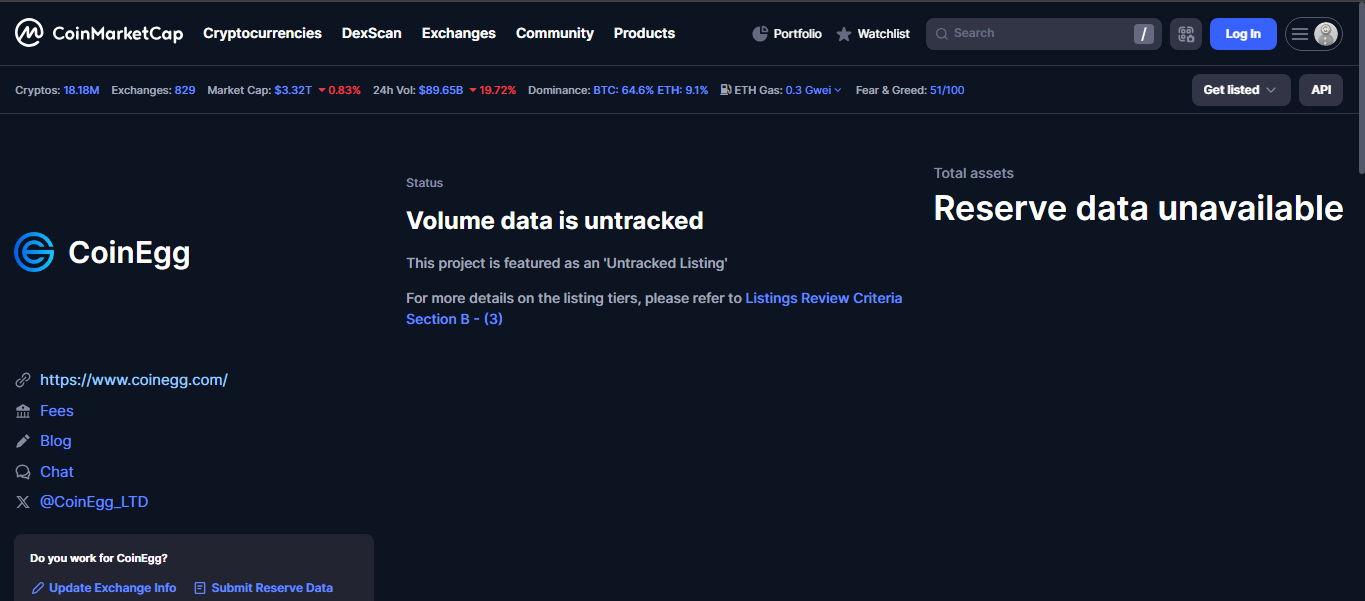Click the Blog pencil icon
This screenshot has height=601, width=1365.
[23, 441]
